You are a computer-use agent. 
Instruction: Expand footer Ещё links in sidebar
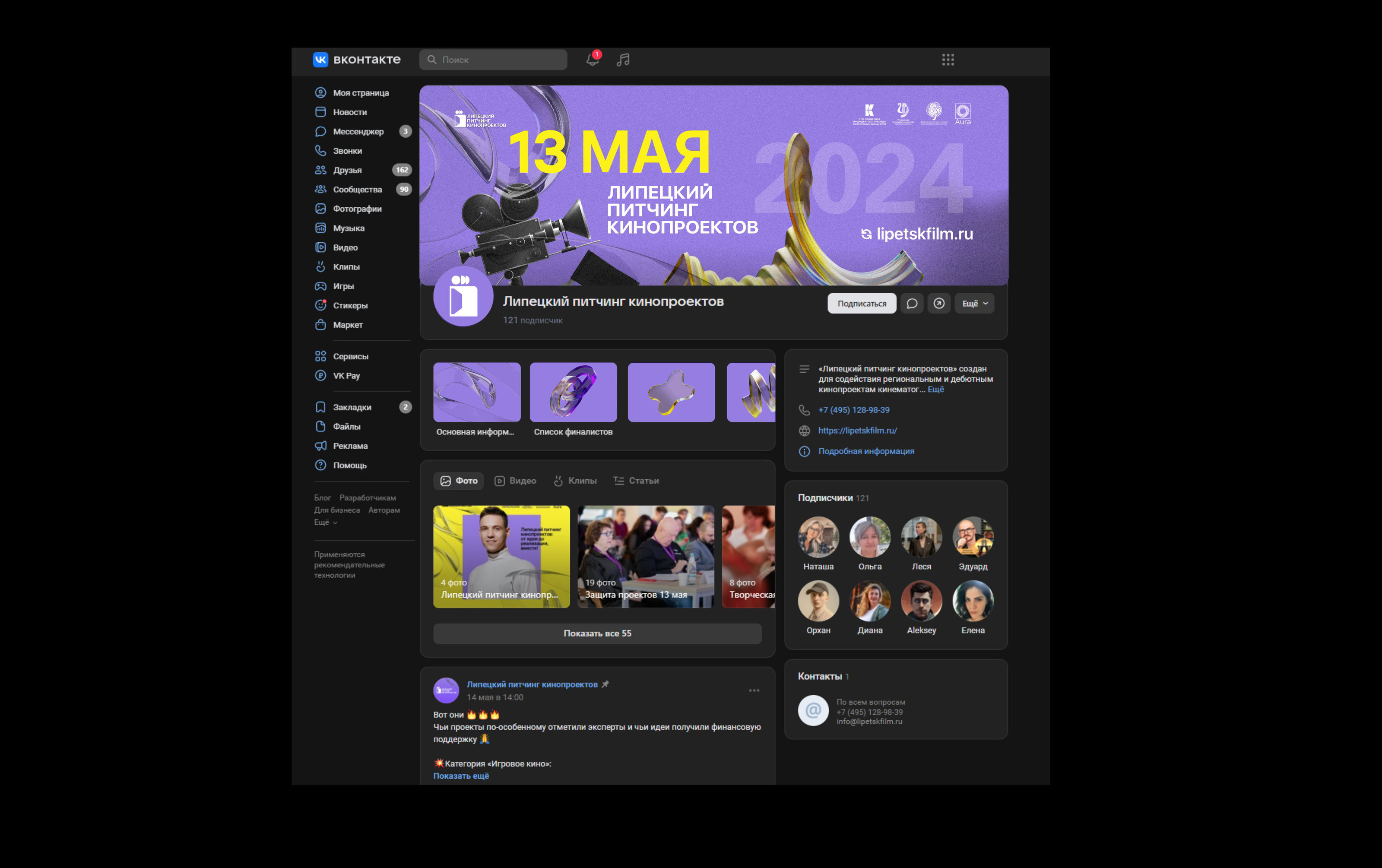pos(325,523)
